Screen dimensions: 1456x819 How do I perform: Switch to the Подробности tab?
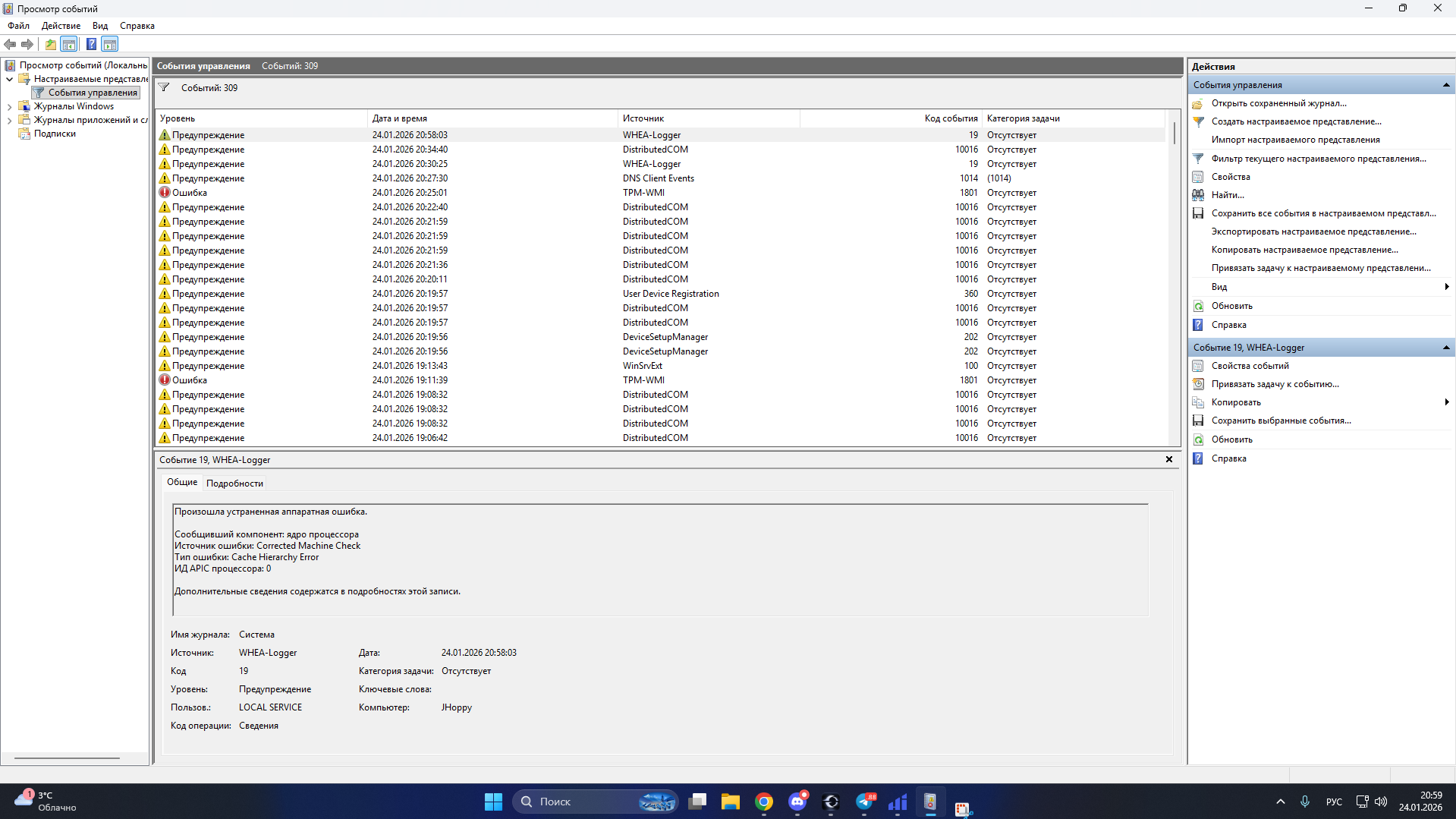[x=234, y=484]
